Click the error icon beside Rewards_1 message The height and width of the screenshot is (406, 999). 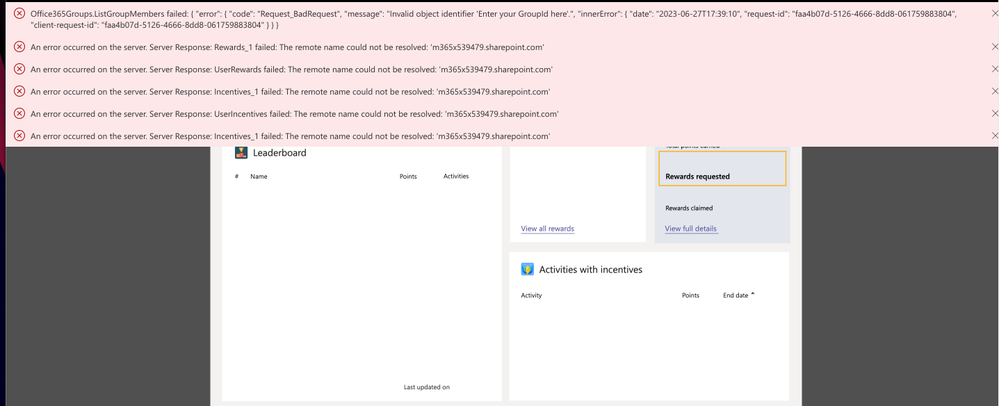pyautogui.click(x=19, y=47)
